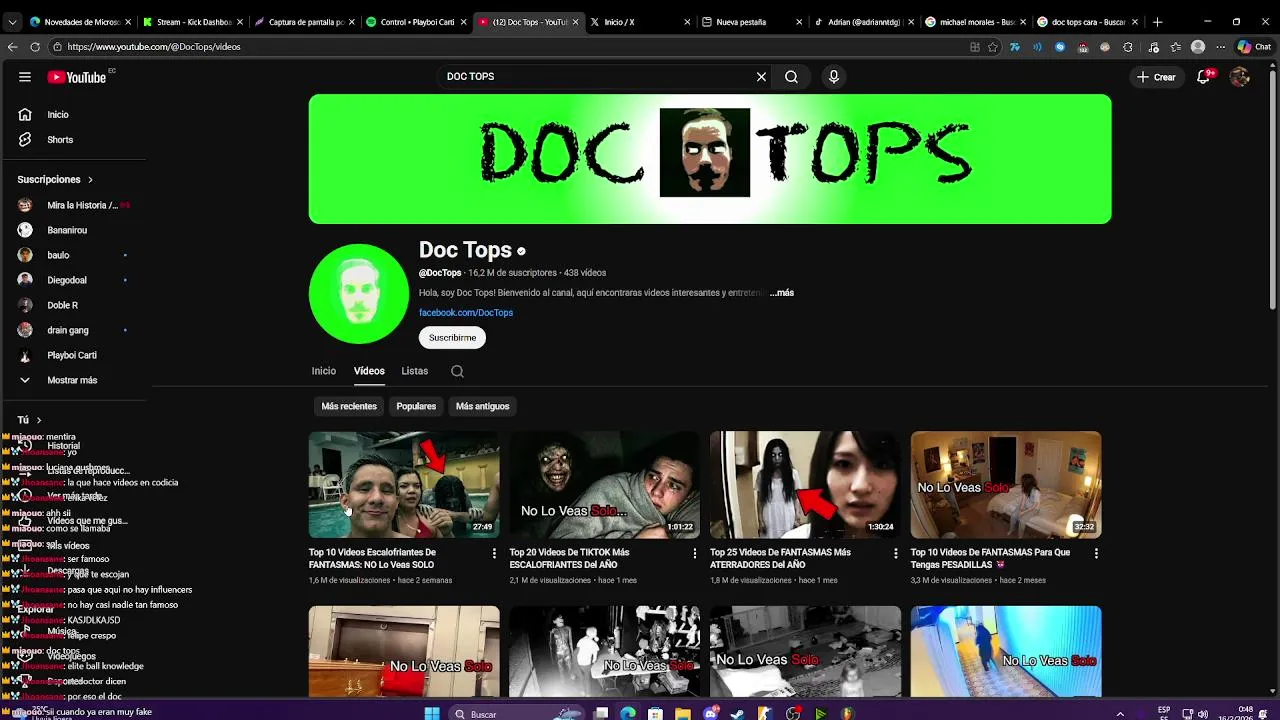Play 'Top 20 Videos De TIKTOK' thumbnail
The height and width of the screenshot is (720, 1280).
click(605, 485)
